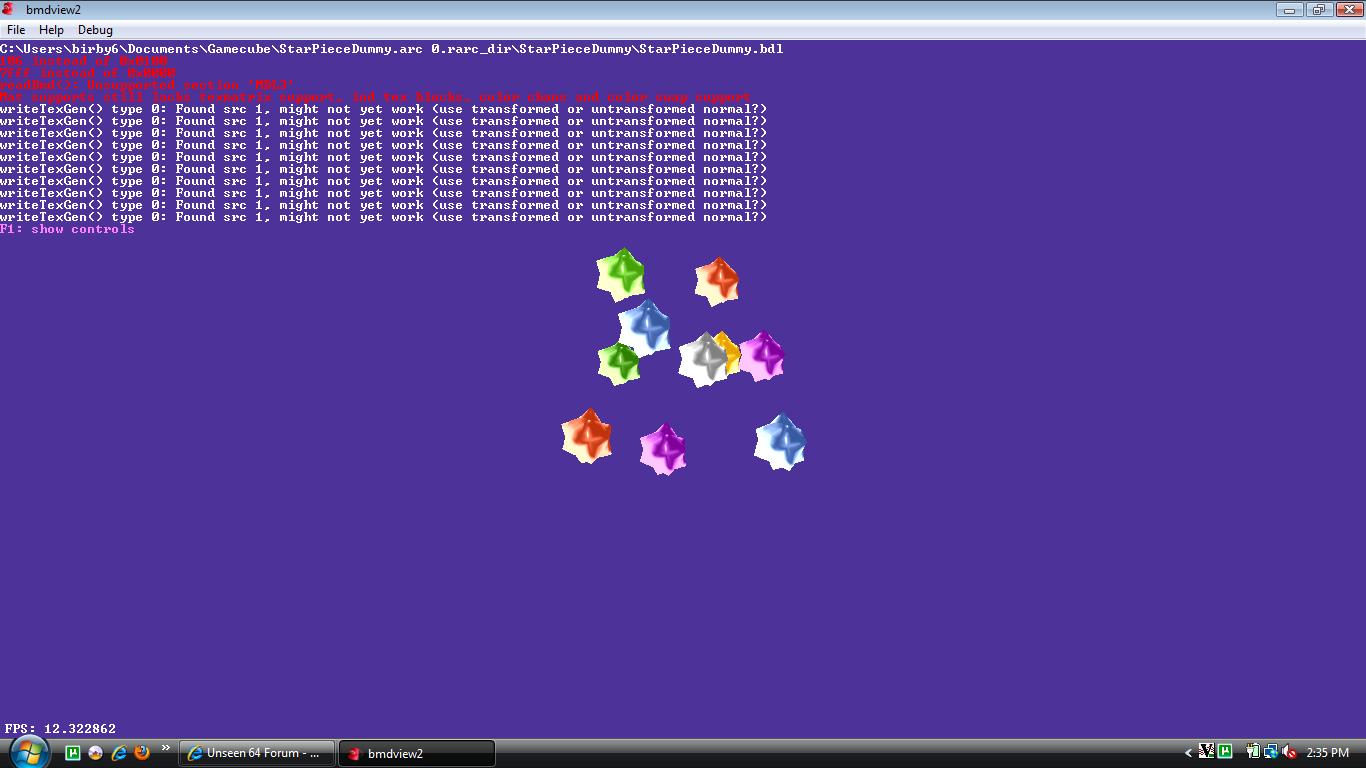Launch Internet Explorer from Quick Launch
The image size is (1366, 768).
(x=119, y=752)
